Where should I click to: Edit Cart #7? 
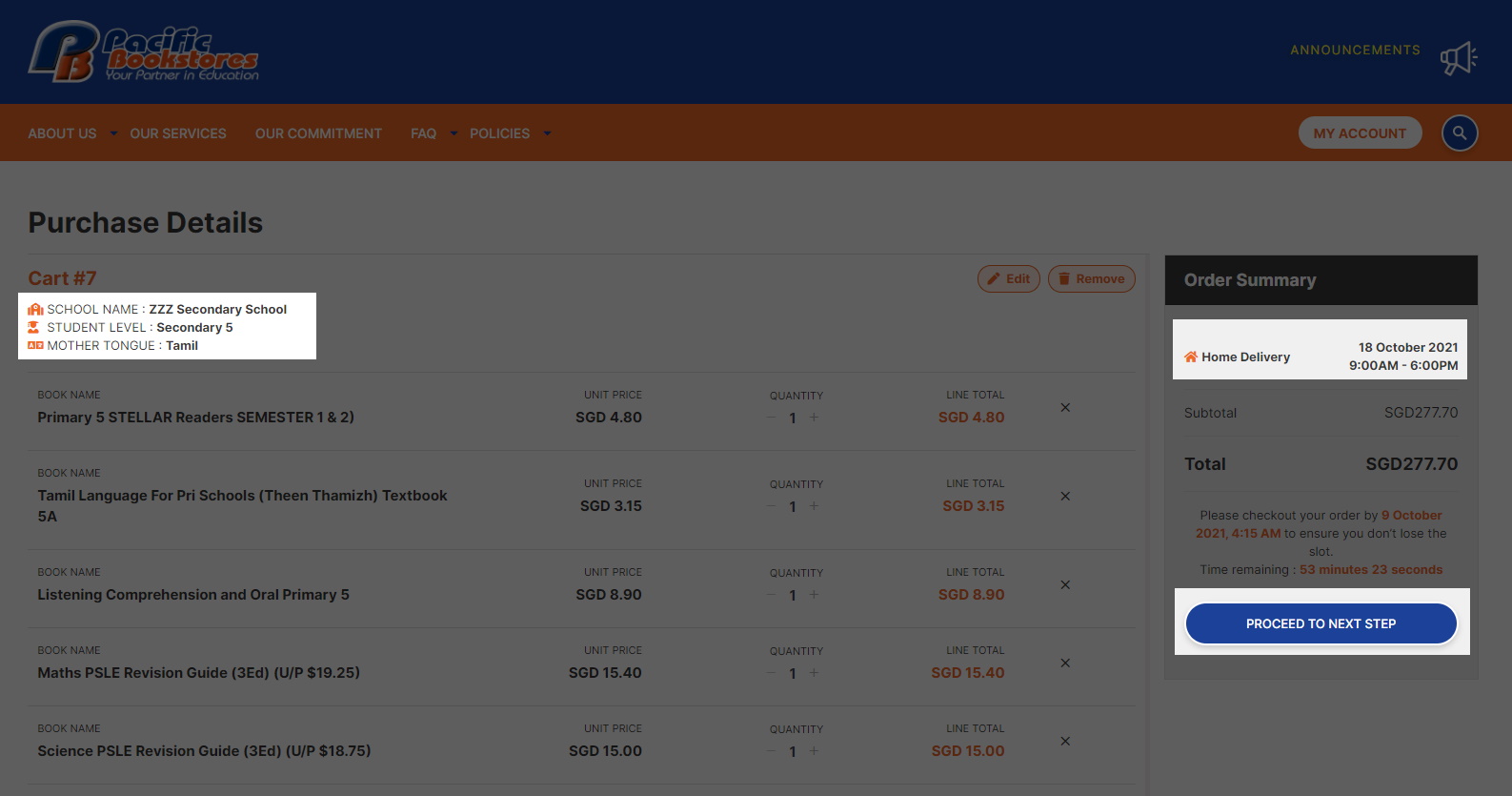[x=1008, y=278]
